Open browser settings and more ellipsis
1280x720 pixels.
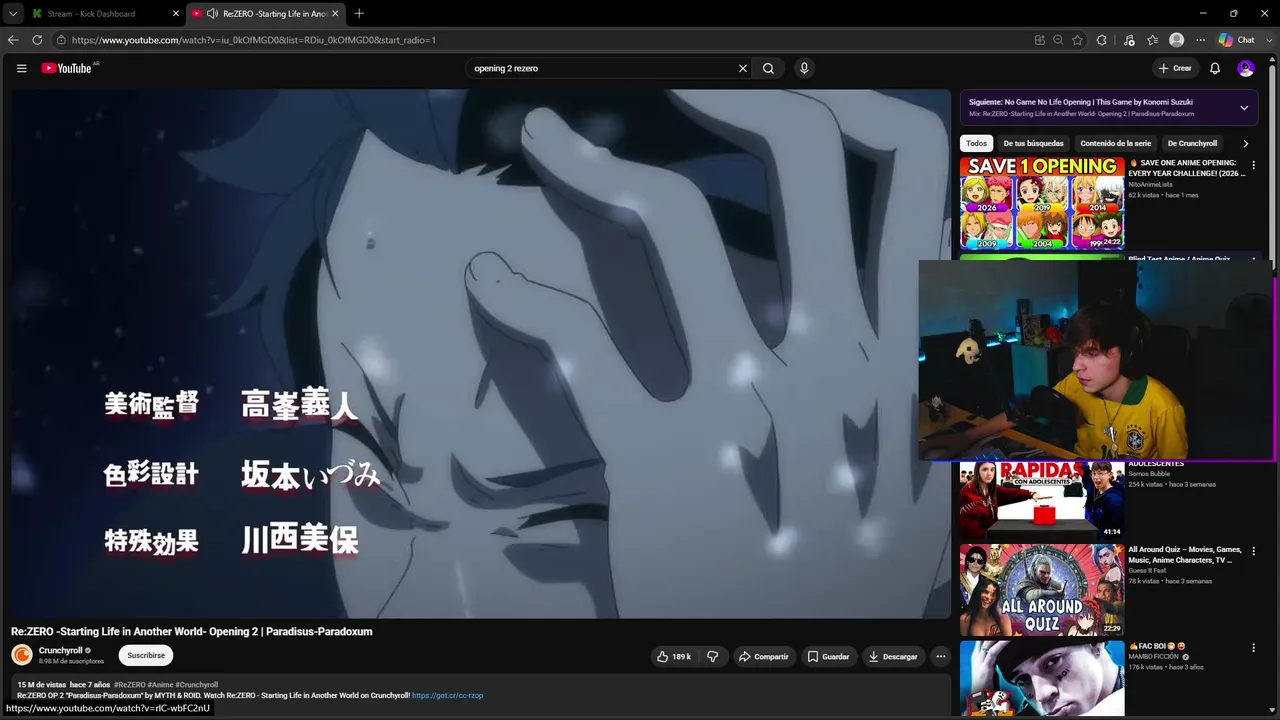coord(1200,40)
